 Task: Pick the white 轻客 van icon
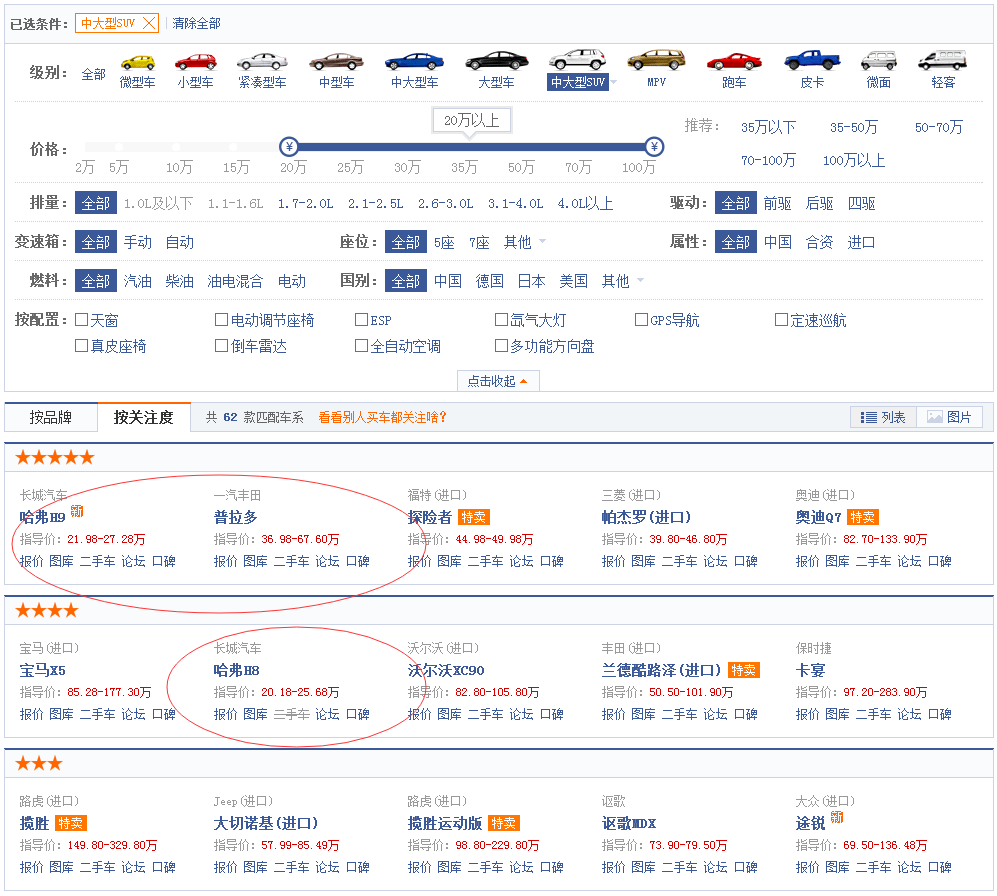[x=942, y=60]
